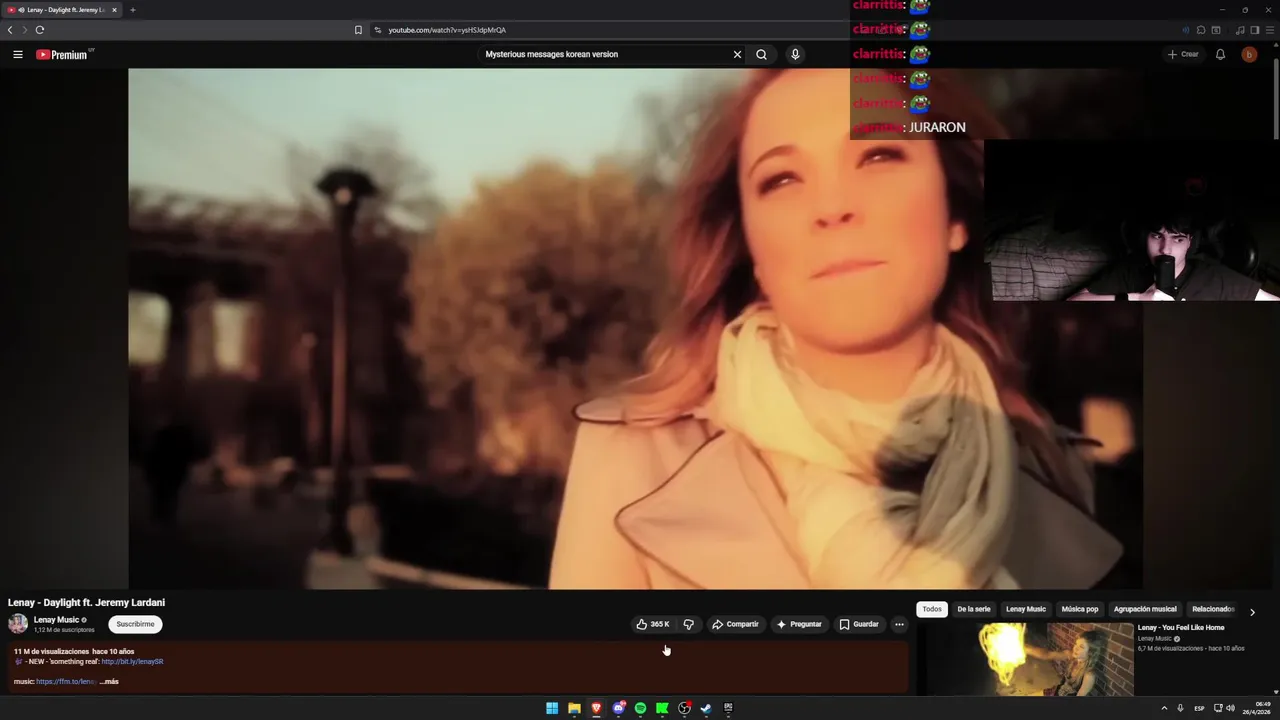This screenshot has height=720, width=1280.
Task: Select the Relacionados chip
Action: coord(1212,609)
